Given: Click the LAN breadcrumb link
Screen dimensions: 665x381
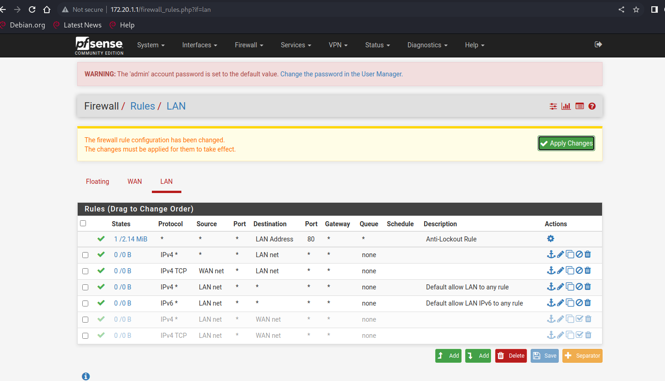Looking at the screenshot, I should point(176,106).
